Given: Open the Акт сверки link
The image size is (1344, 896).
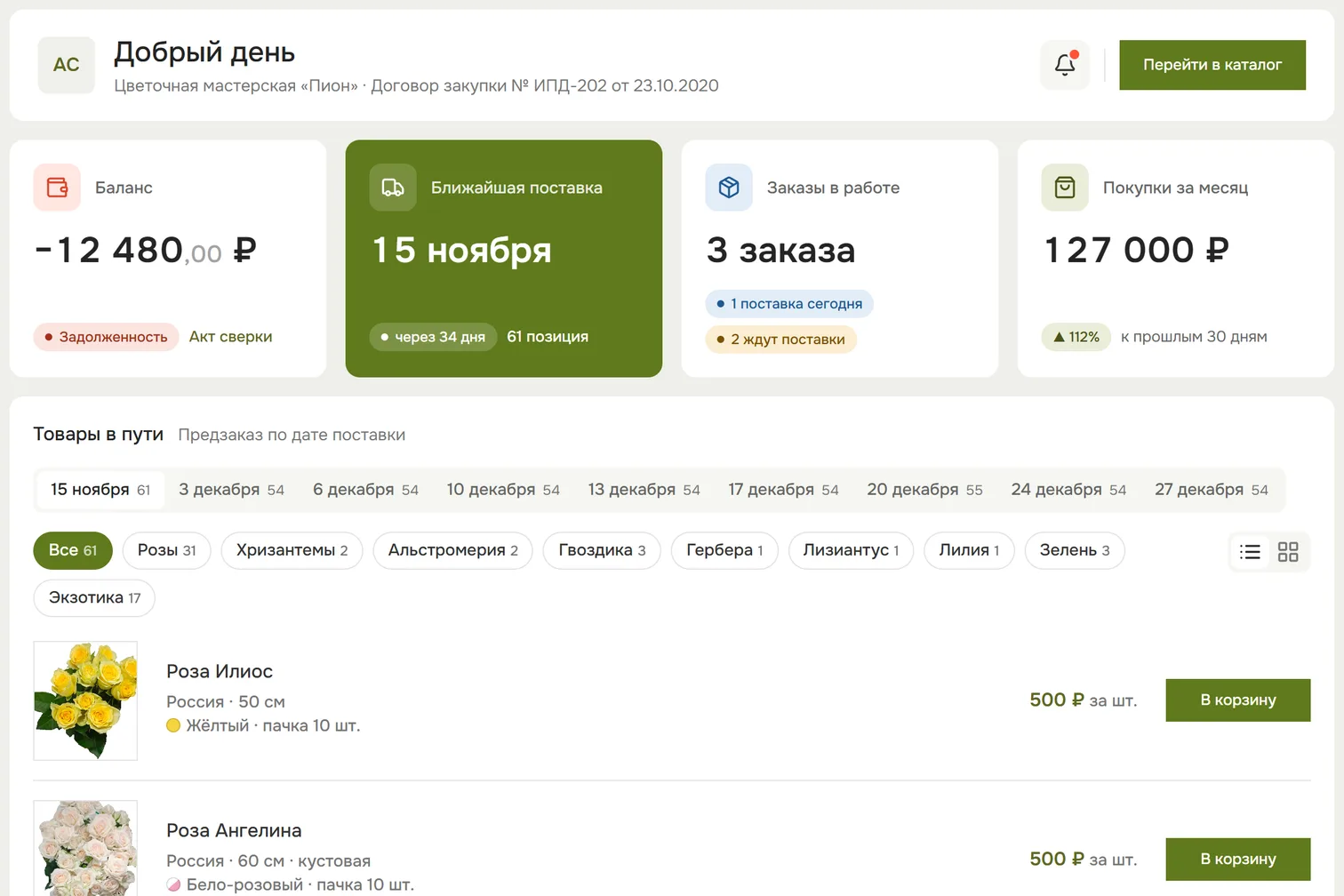Looking at the screenshot, I should click(230, 337).
